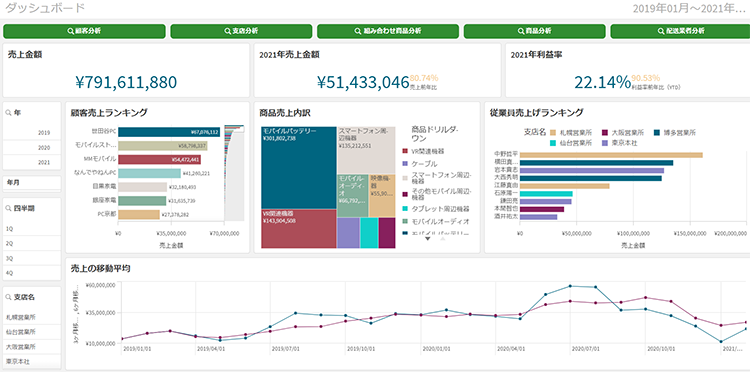
Task: Select the 映像機器 treemap tile
Action: [382, 196]
